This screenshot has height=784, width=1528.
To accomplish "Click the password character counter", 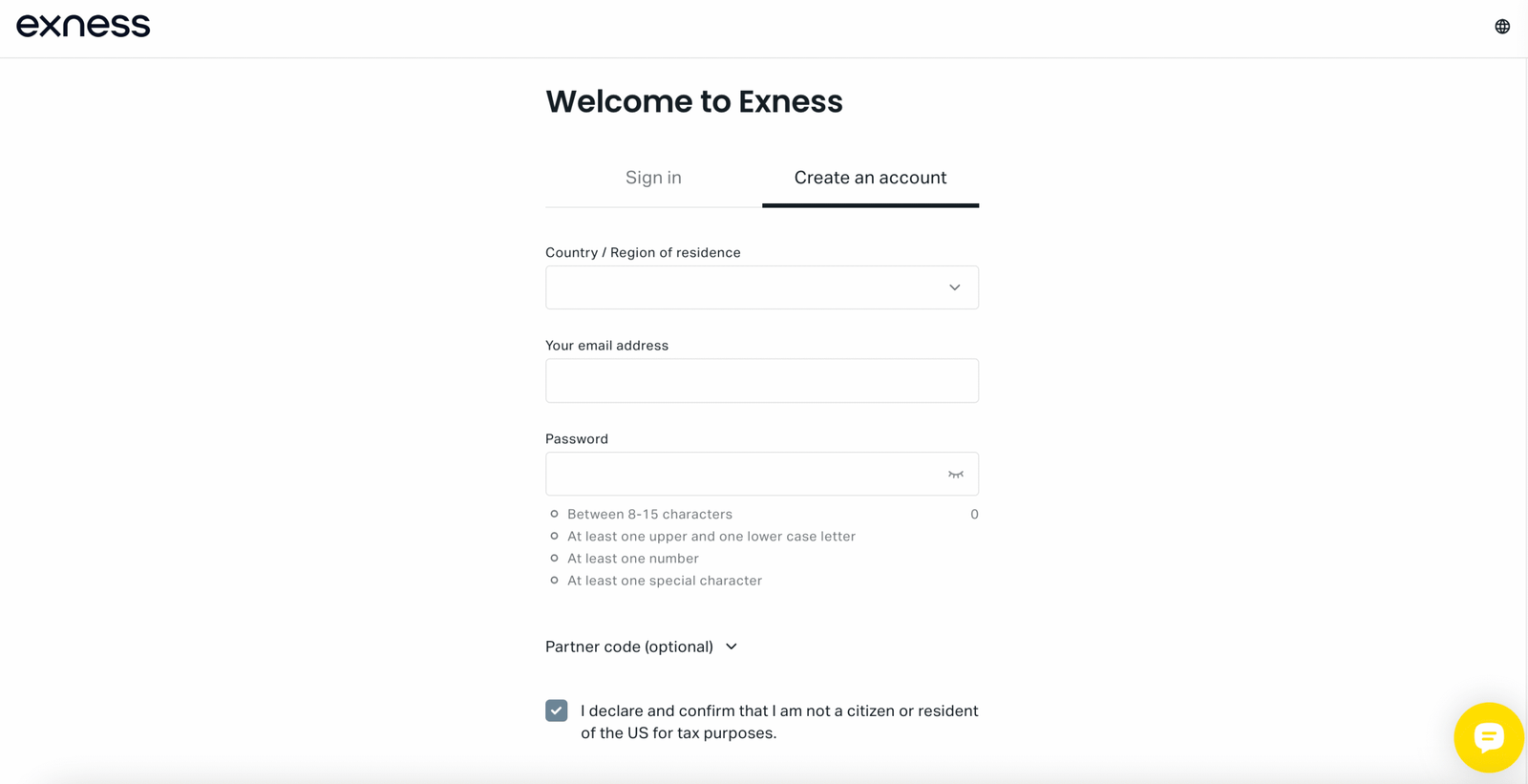I will [x=974, y=514].
